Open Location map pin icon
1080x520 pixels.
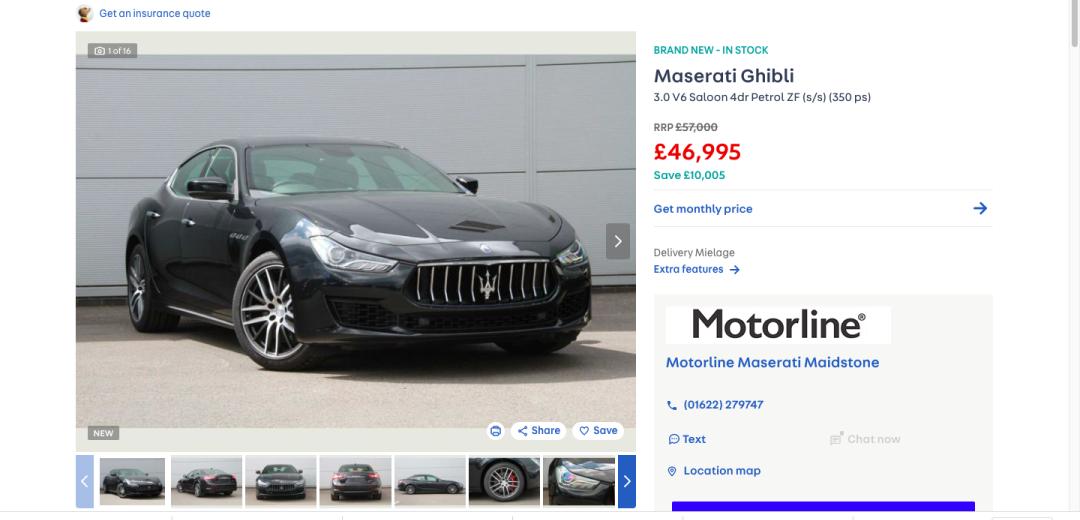(x=672, y=472)
